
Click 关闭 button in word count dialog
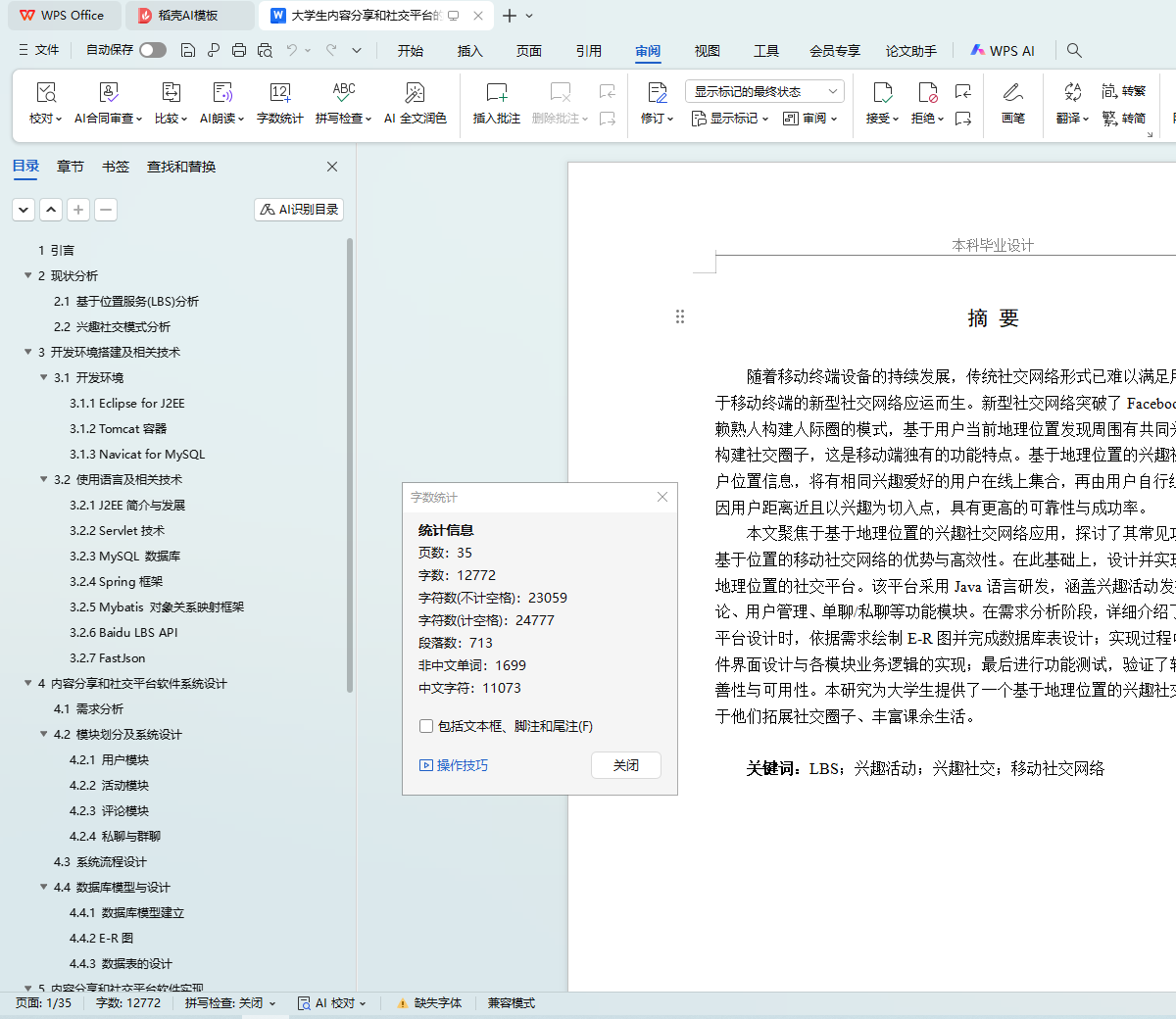pyautogui.click(x=626, y=765)
